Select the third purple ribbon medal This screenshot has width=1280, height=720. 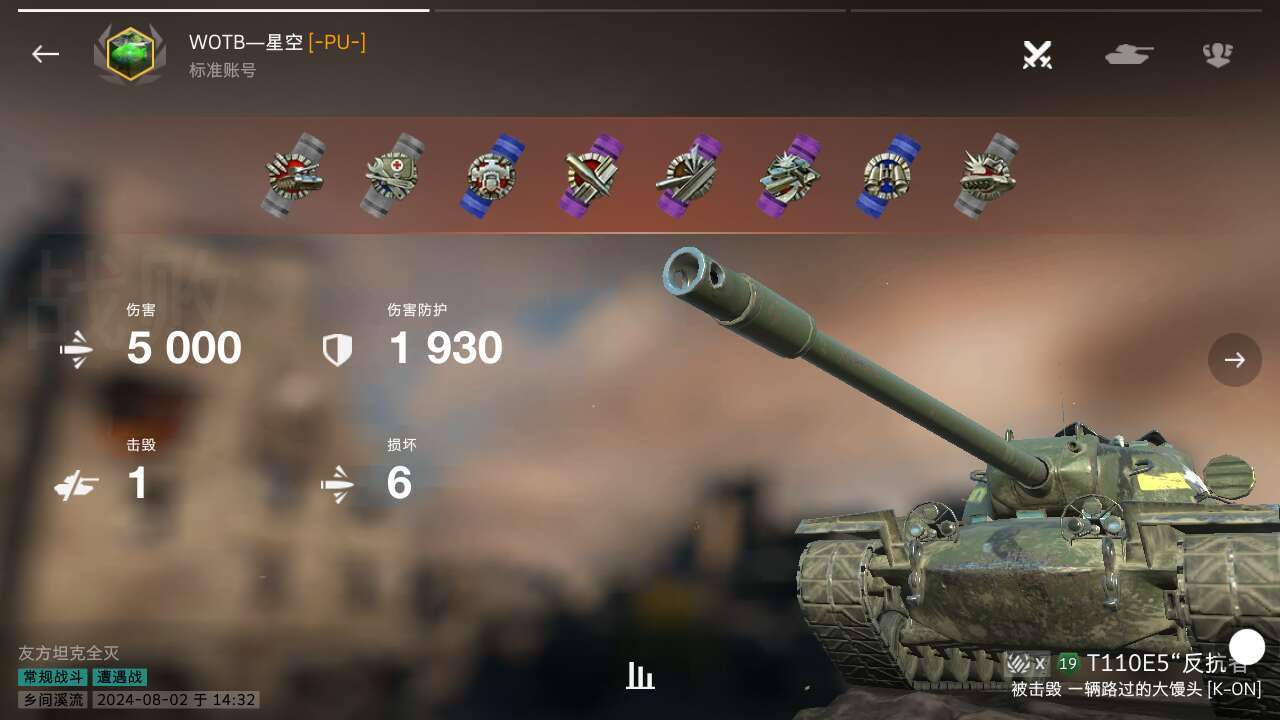click(x=789, y=175)
